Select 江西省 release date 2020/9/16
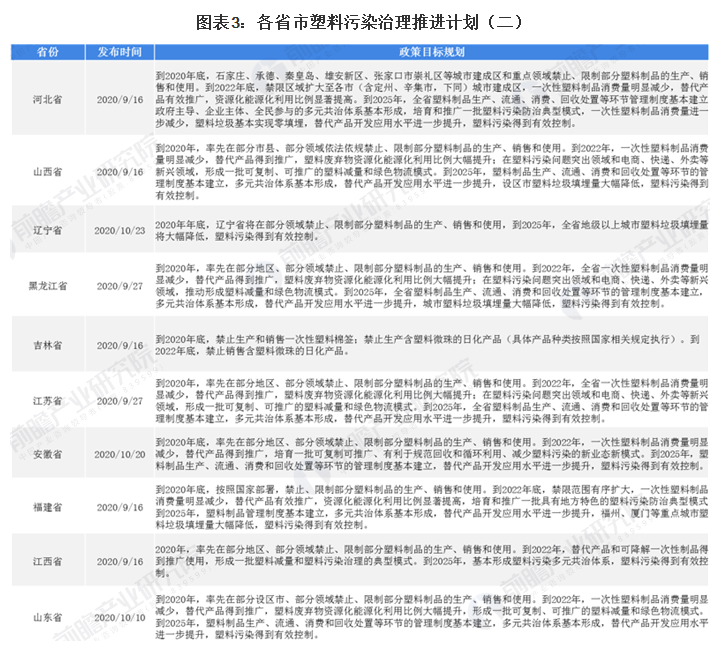 click(120, 561)
